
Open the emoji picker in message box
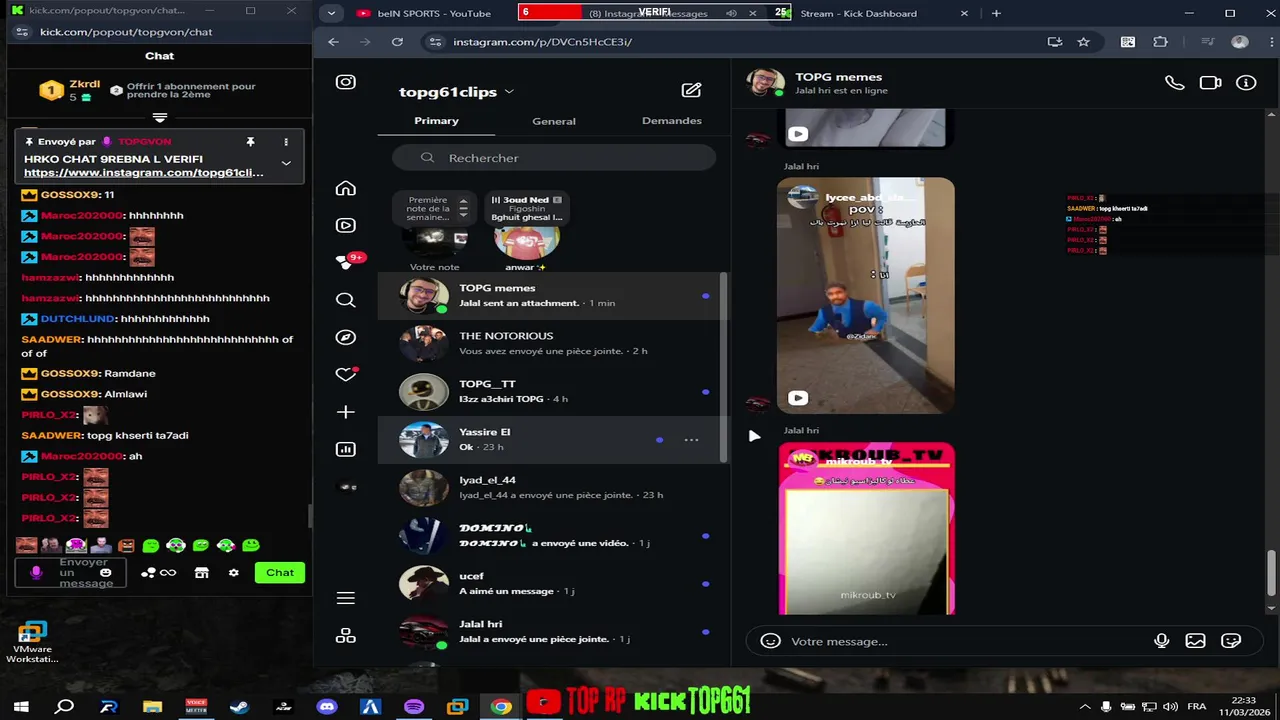pyautogui.click(x=770, y=641)
